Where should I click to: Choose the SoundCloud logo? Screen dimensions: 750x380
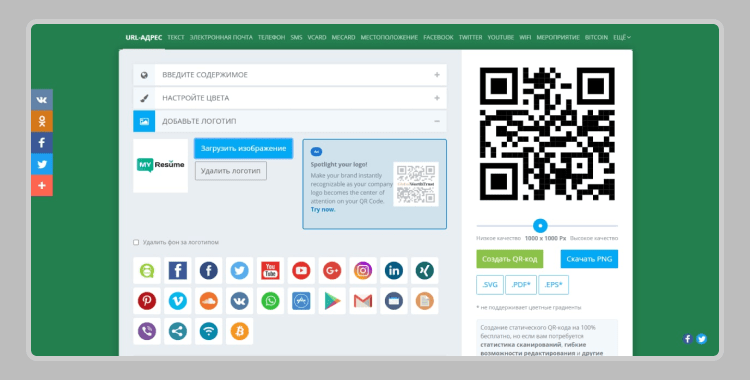[209, 301]
